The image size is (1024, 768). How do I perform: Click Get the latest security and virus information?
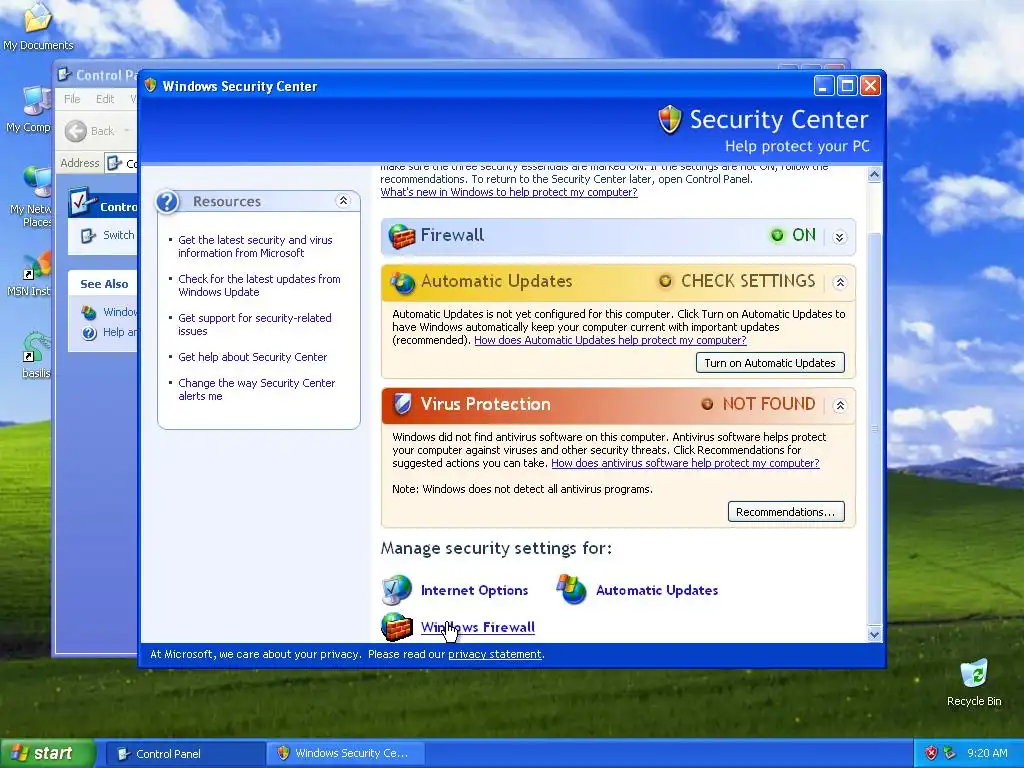click(x=255, y=246)
